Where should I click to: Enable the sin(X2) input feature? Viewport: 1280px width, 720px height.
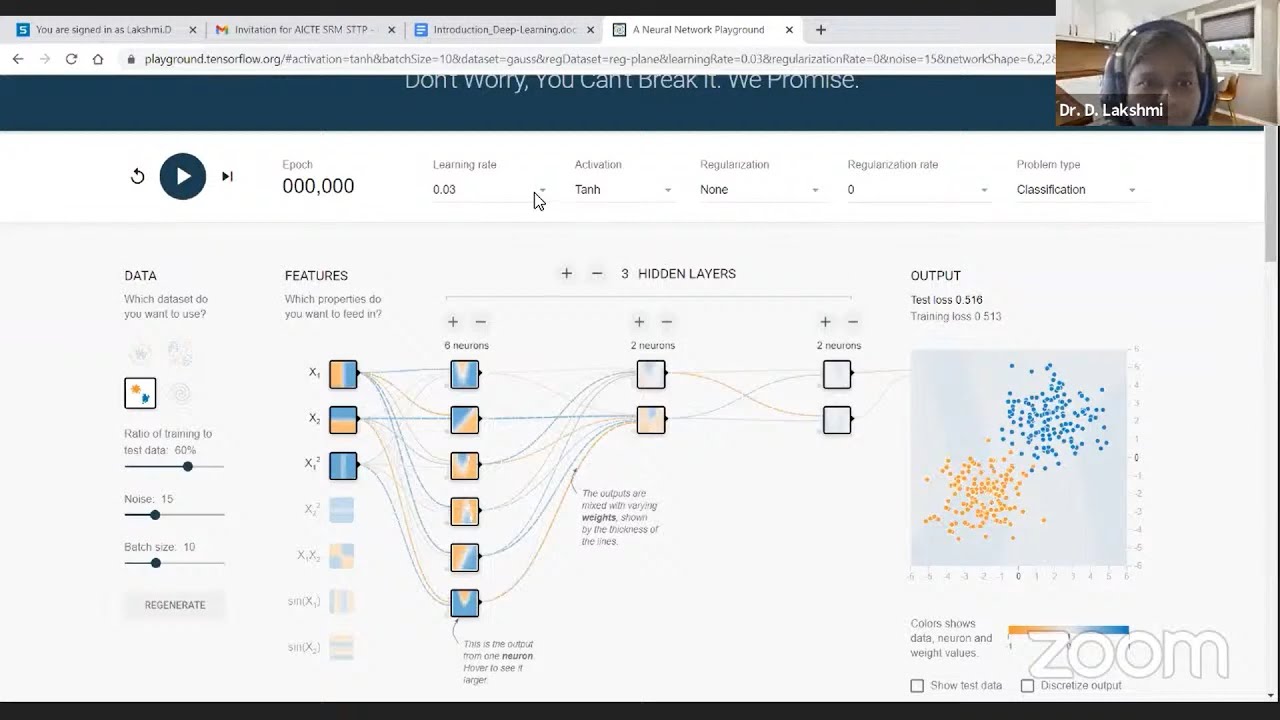pyautogui.click(x=341, y=648)
